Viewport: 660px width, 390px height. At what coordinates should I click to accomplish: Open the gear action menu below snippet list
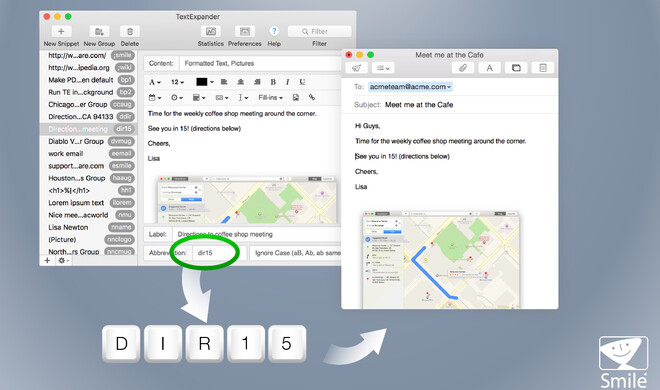(64, 260)
